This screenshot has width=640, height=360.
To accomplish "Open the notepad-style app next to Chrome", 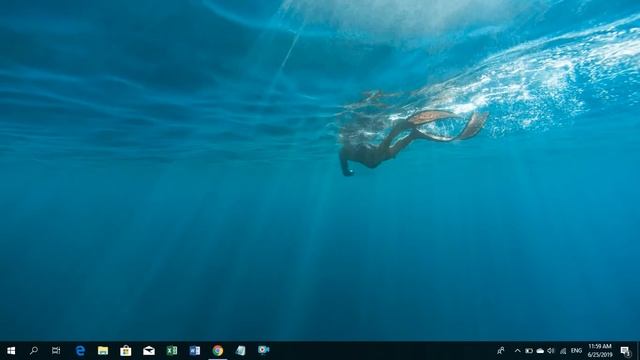I will (x=241, y=351).
